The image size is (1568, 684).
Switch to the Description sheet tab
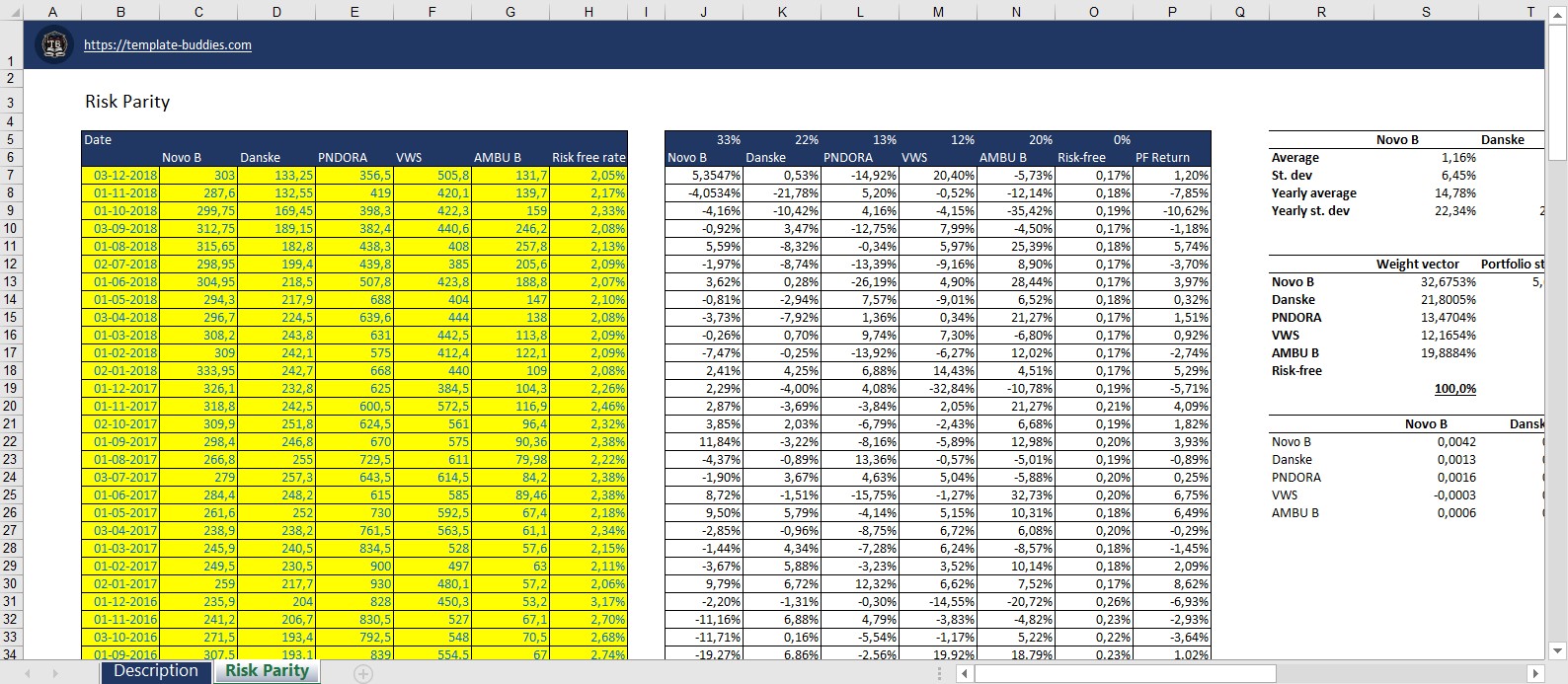[156, 671]
